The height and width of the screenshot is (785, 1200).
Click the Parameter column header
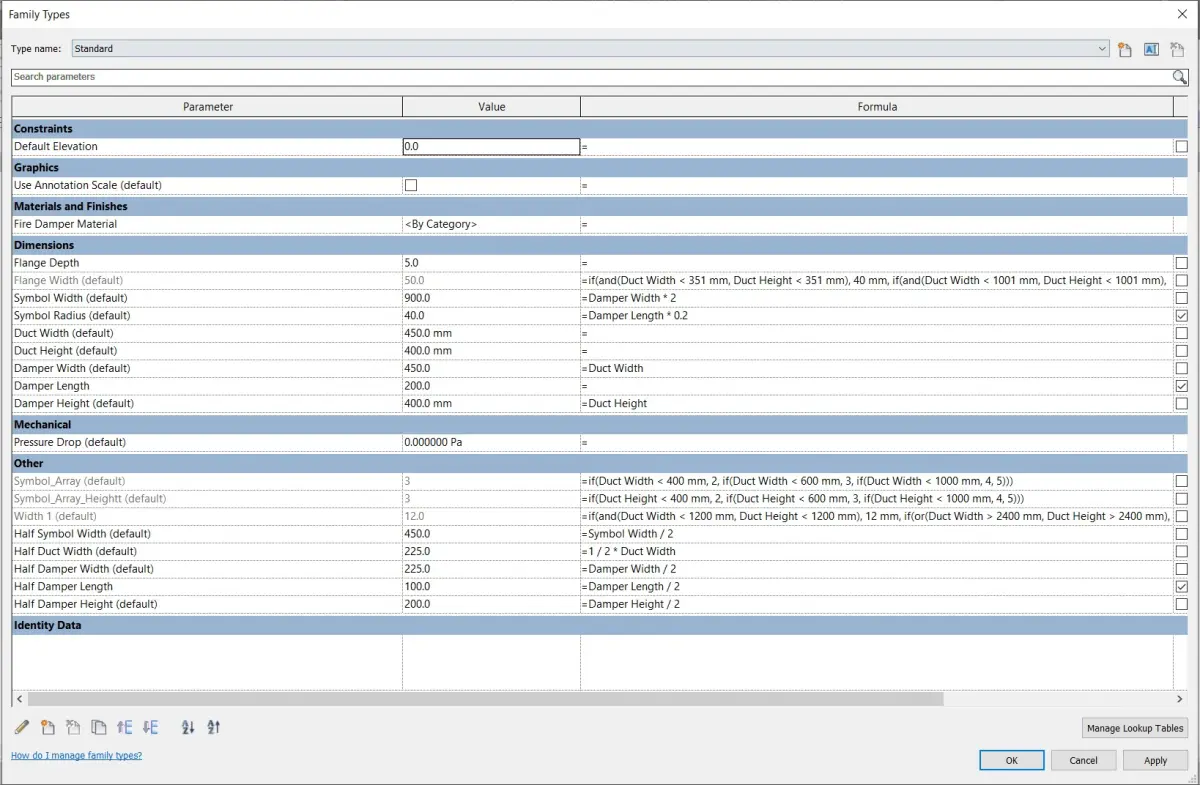tap(207, 107)
